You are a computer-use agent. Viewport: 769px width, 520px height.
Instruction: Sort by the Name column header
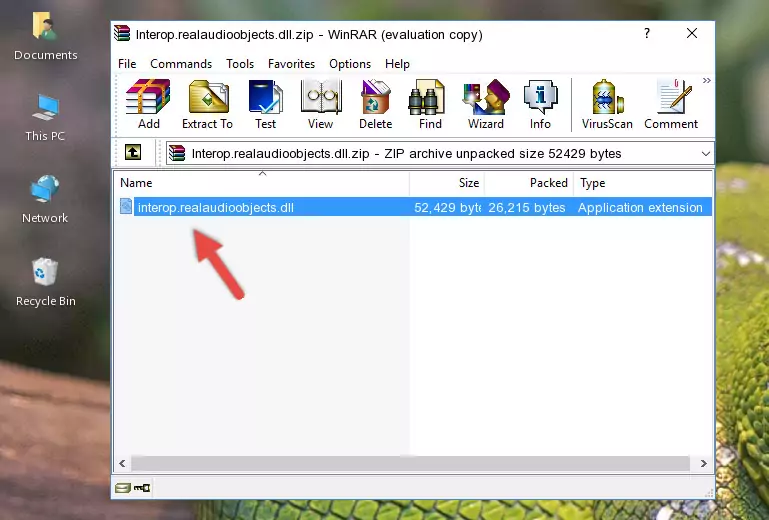pos(262,182)
